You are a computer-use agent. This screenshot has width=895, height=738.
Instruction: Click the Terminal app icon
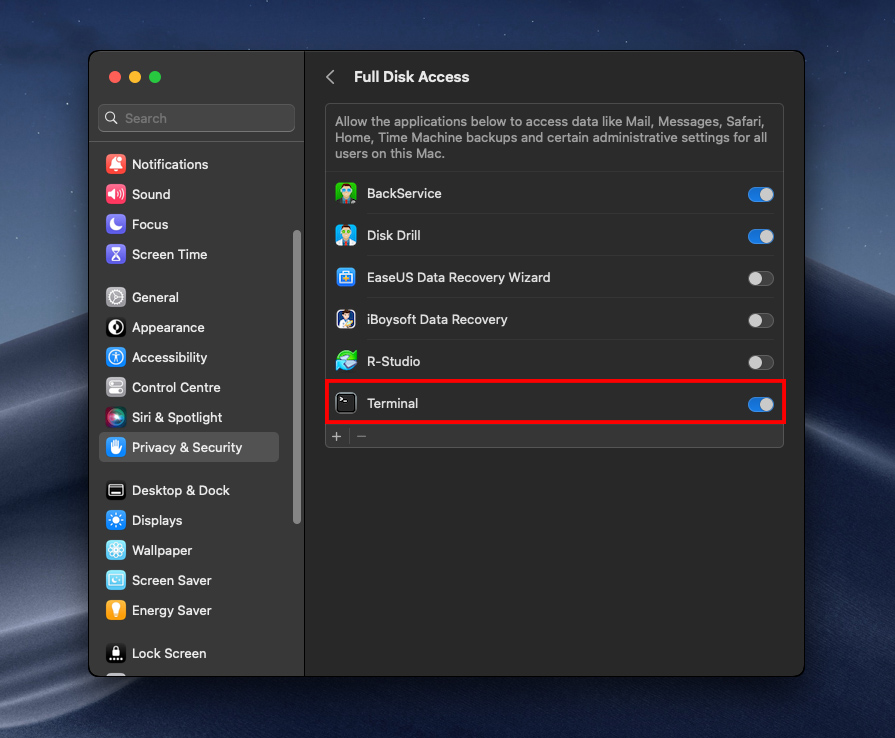tap(346, 403)
